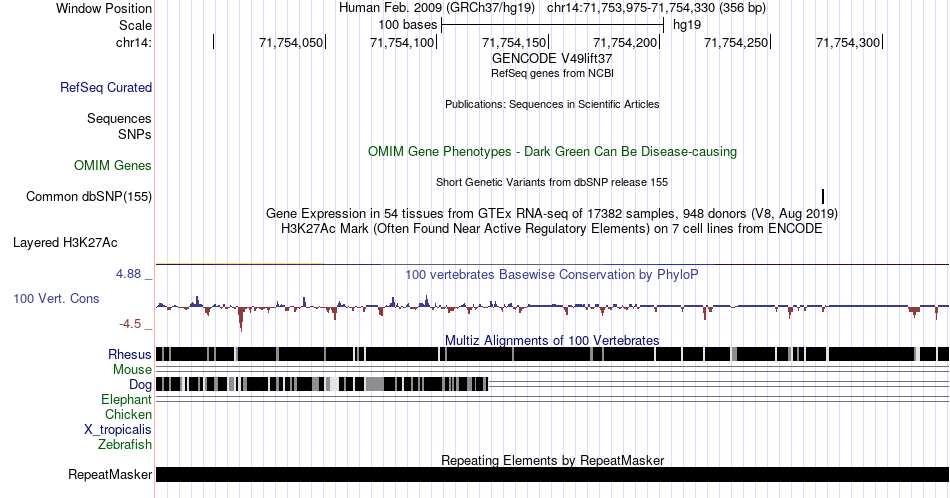950x498 pixels.
Task: Click 100 vertebrates Basewise Conservation title
Action: pos(552,274)
